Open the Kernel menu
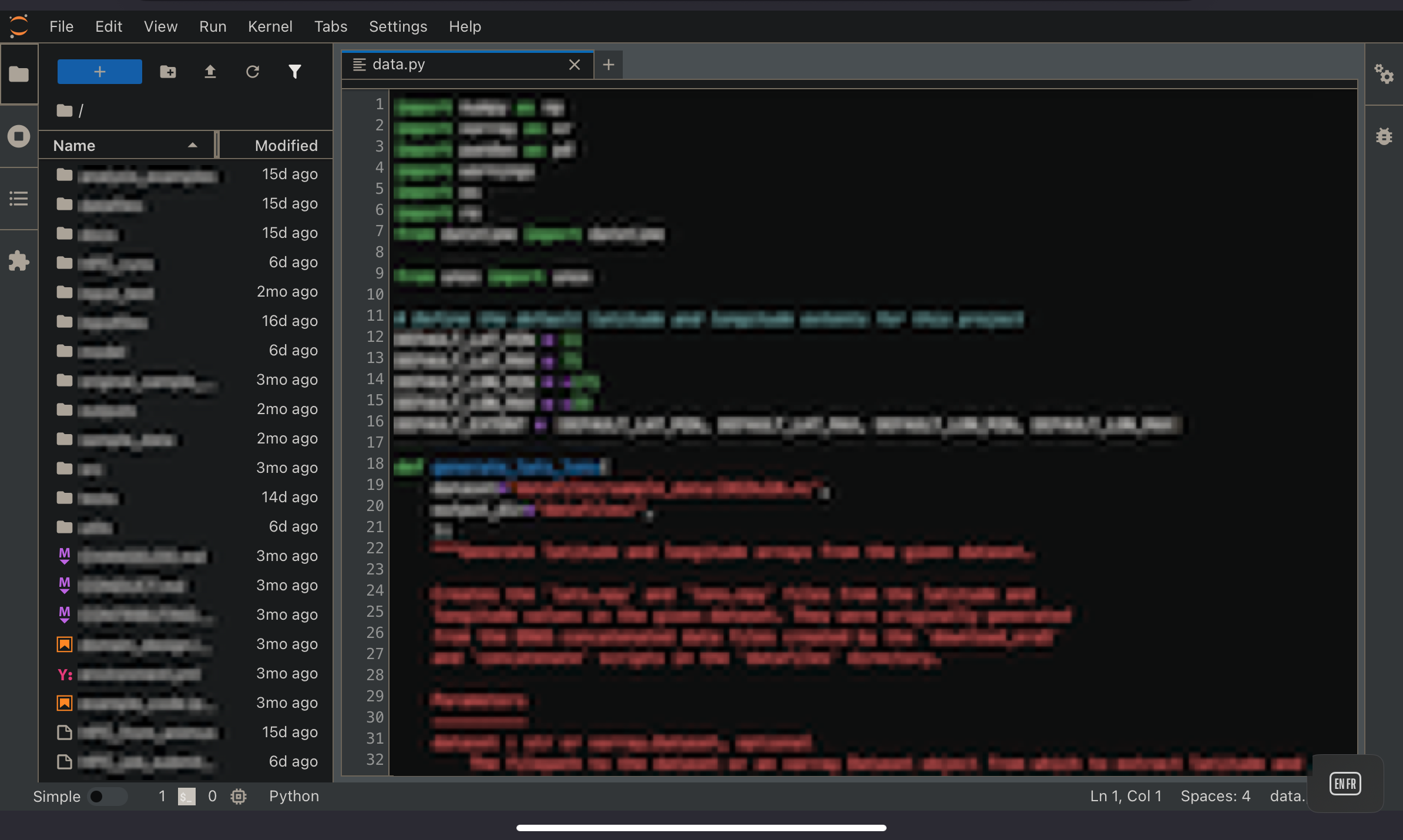The height and width of the screenshot is (840, 1403). pos(270,26)
